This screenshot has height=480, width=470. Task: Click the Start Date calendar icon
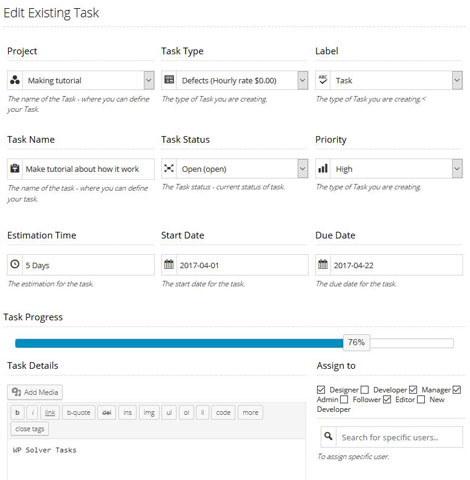click(x=169, y=264)
